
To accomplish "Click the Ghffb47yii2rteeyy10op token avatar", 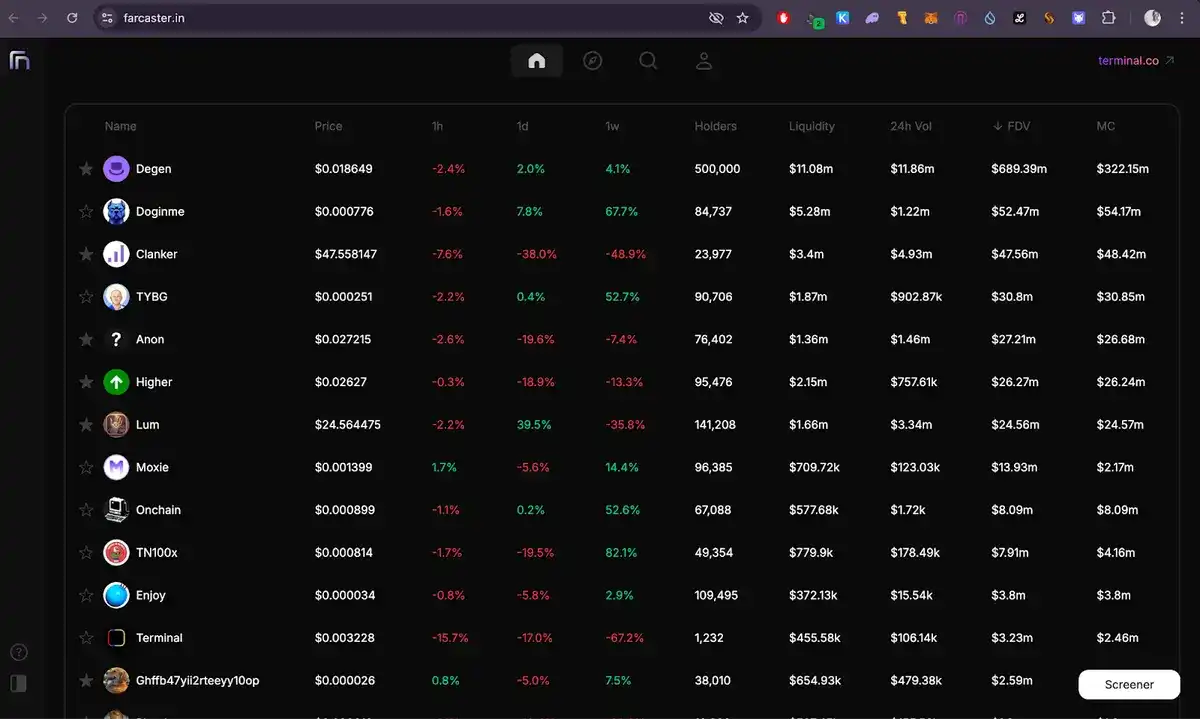I will (116, 680).
